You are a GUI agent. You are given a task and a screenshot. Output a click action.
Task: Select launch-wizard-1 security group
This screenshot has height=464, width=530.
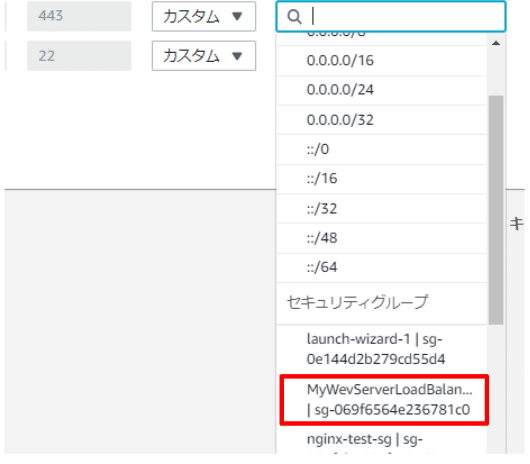[x=381, y=349]
